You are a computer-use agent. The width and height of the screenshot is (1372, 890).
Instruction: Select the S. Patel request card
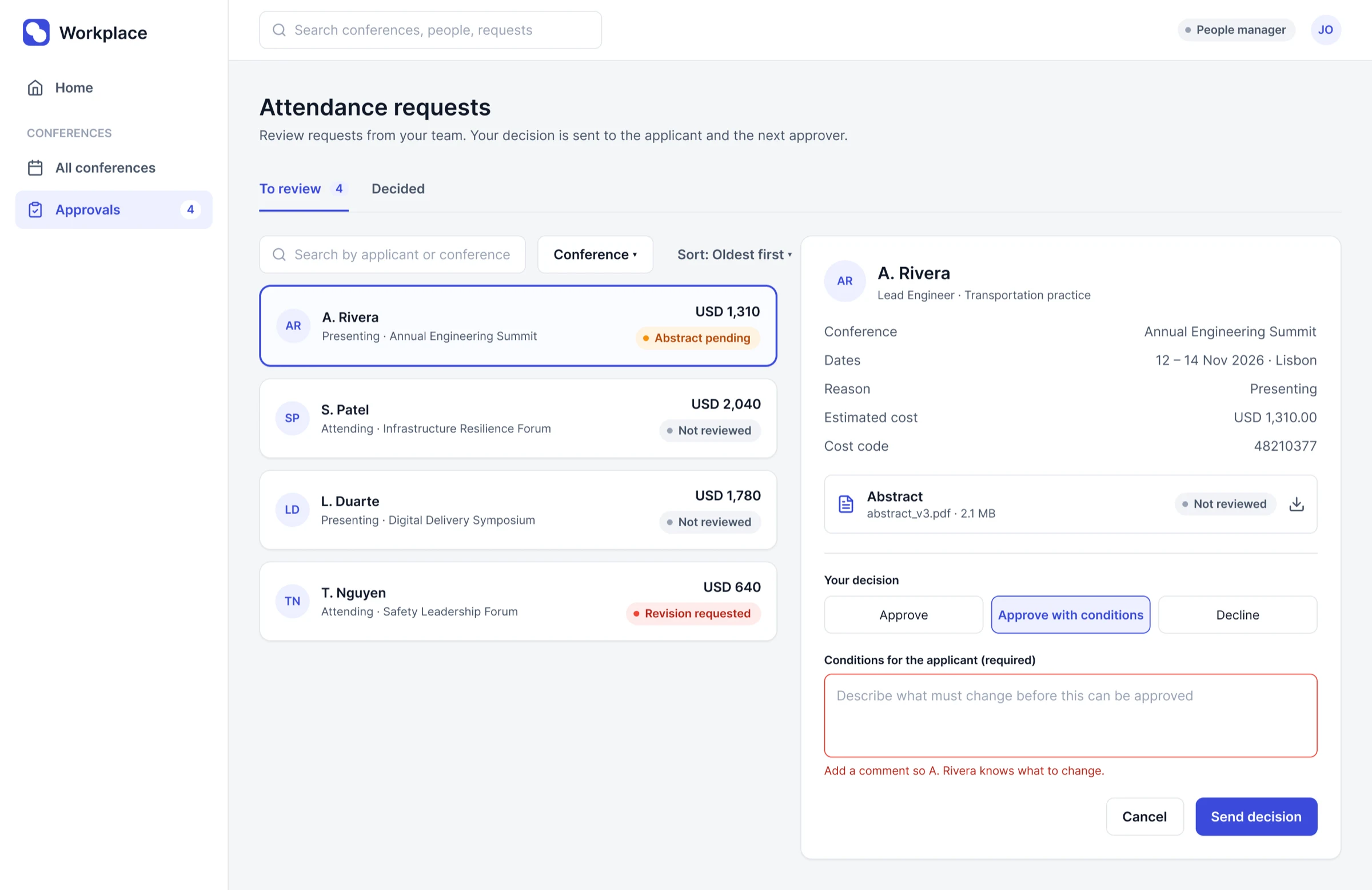[518, 418]
